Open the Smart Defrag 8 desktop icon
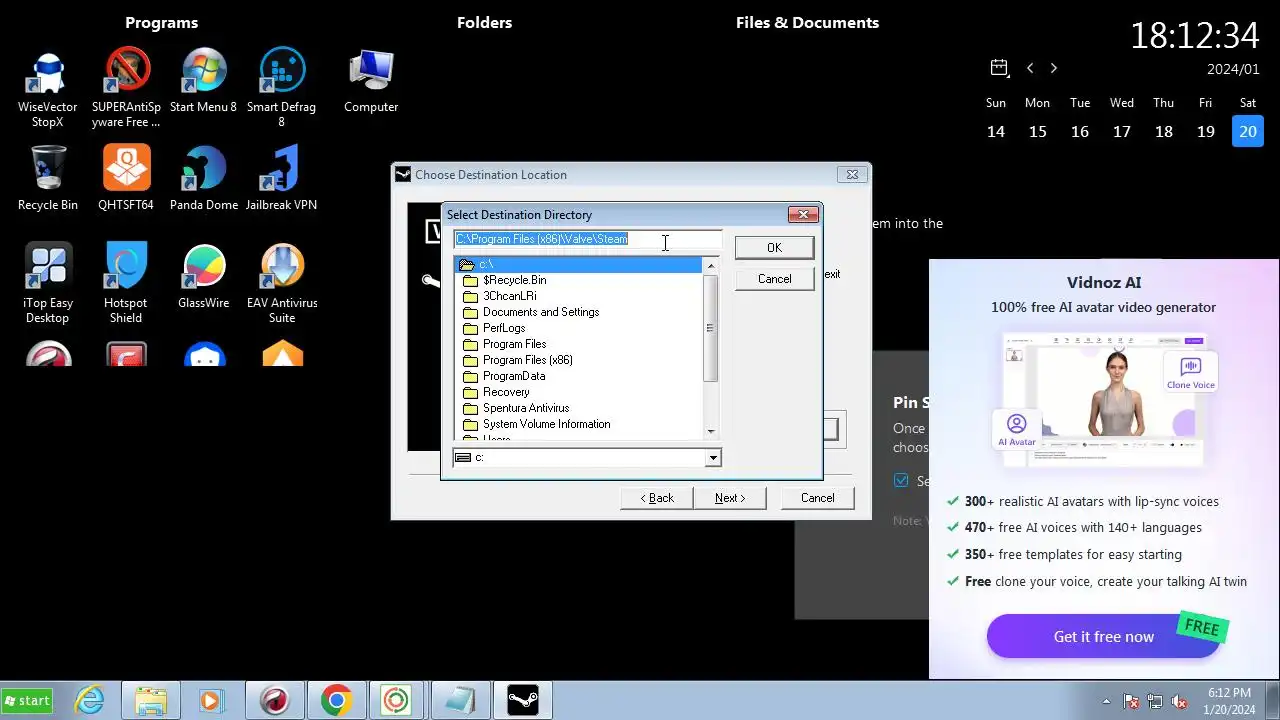The width and height of the screenshot is (1280, 720). [x=282, y=88]
